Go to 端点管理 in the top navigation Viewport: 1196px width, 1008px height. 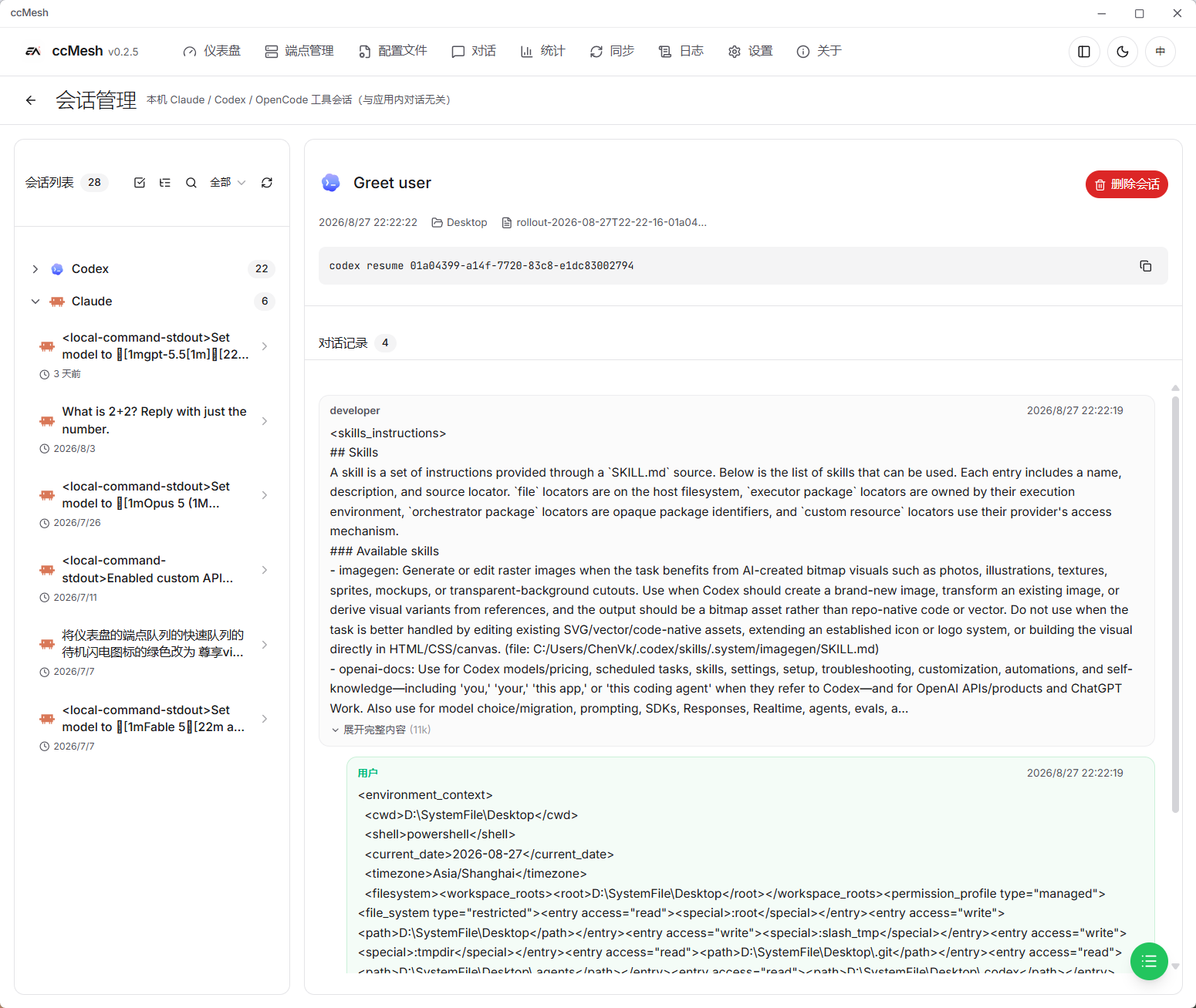299,52
